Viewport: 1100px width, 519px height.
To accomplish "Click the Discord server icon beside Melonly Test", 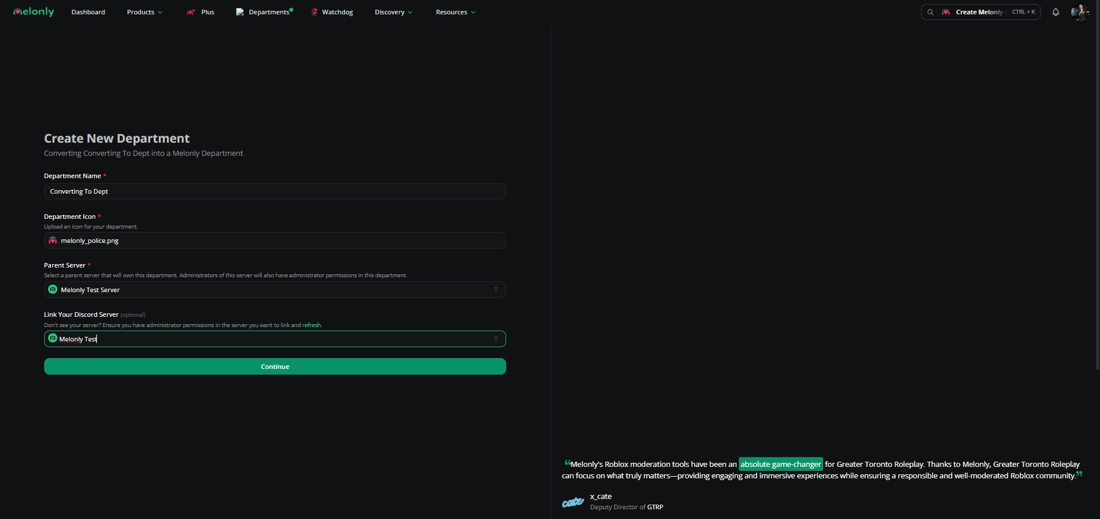I will pos(53,338).
